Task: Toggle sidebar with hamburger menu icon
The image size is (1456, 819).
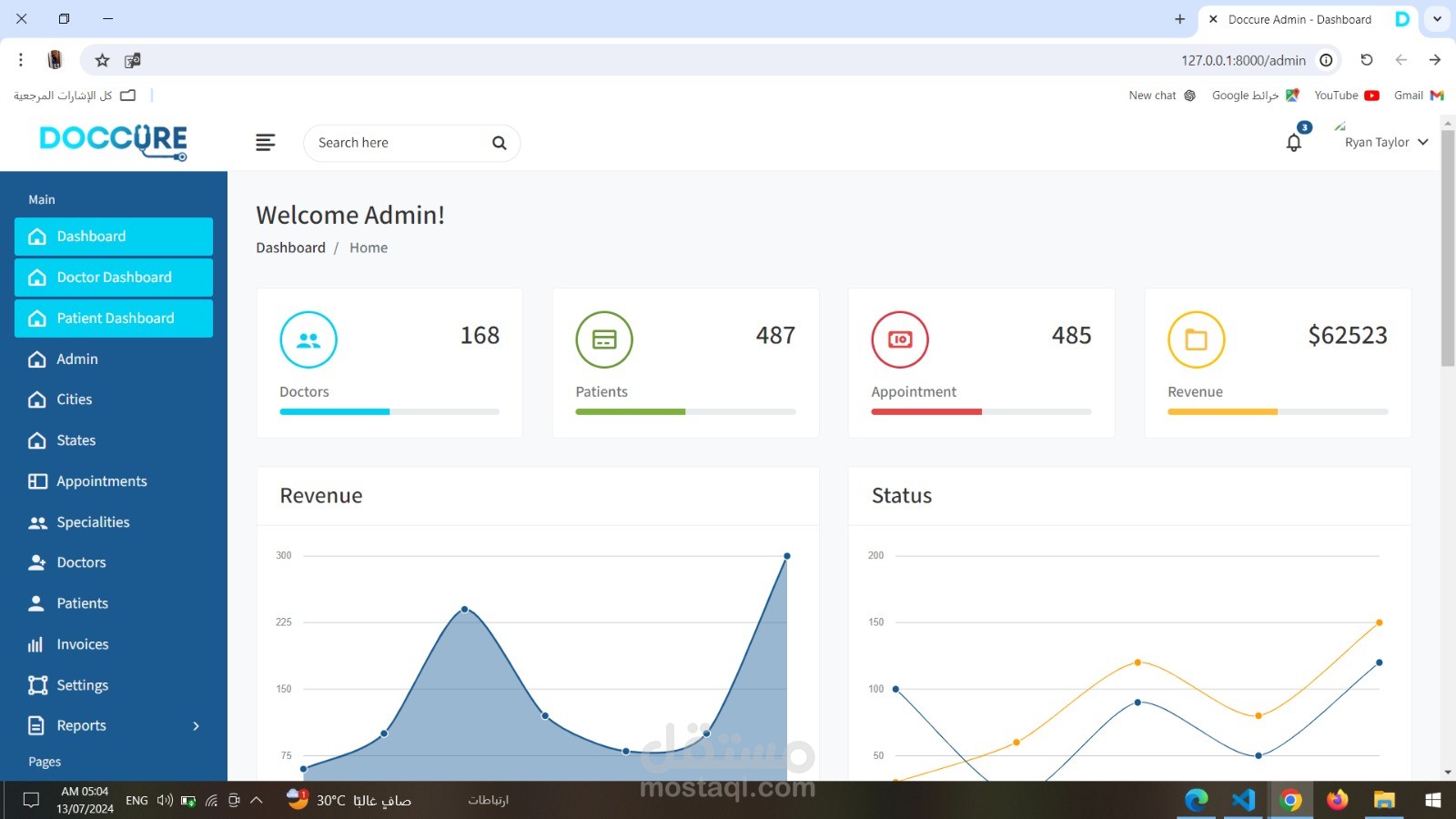Action: pyautogui.click(x=265, y=143)
